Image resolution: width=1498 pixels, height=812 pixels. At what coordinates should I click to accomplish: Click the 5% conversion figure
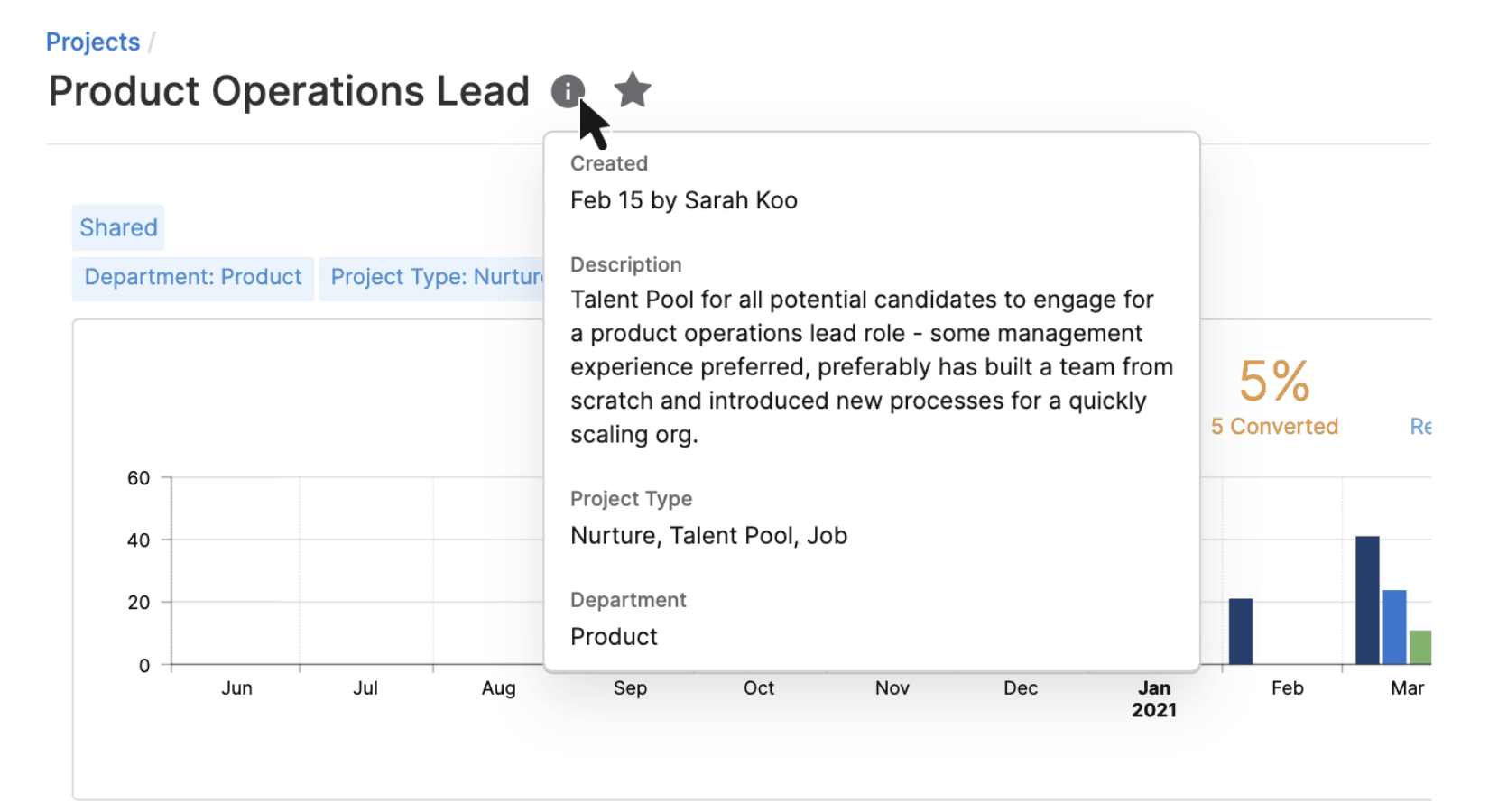coord(1274,381)
